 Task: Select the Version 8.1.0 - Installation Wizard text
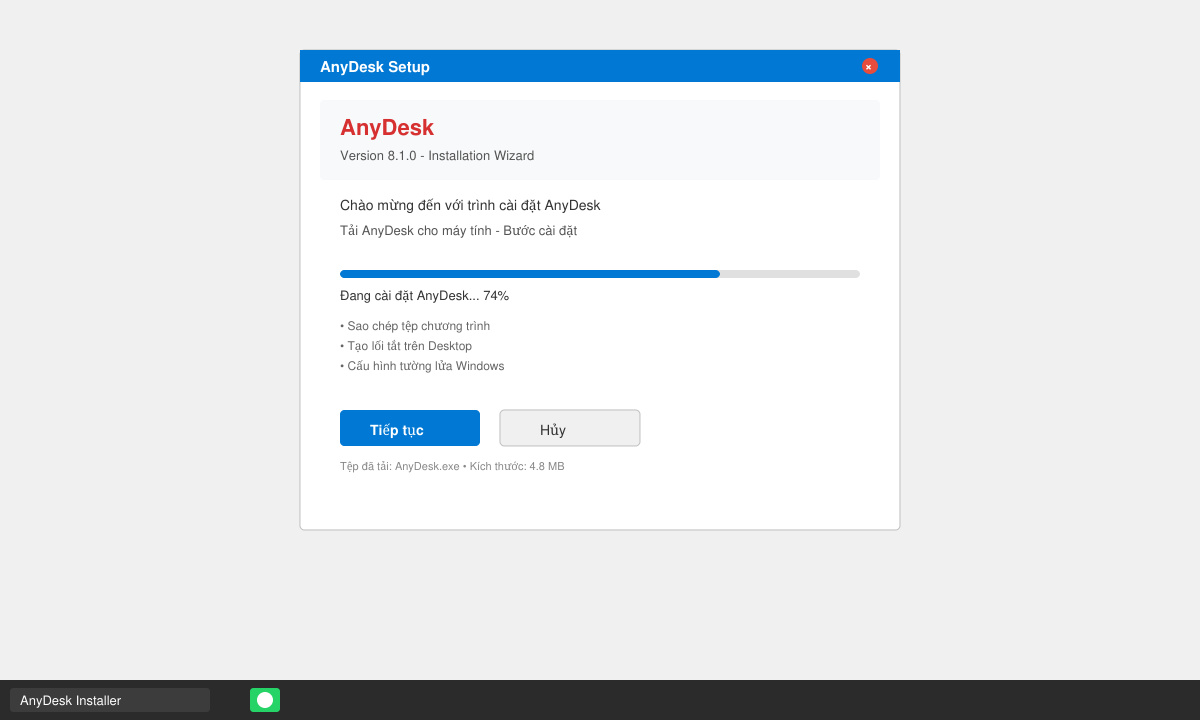click(x=437, y=156)
